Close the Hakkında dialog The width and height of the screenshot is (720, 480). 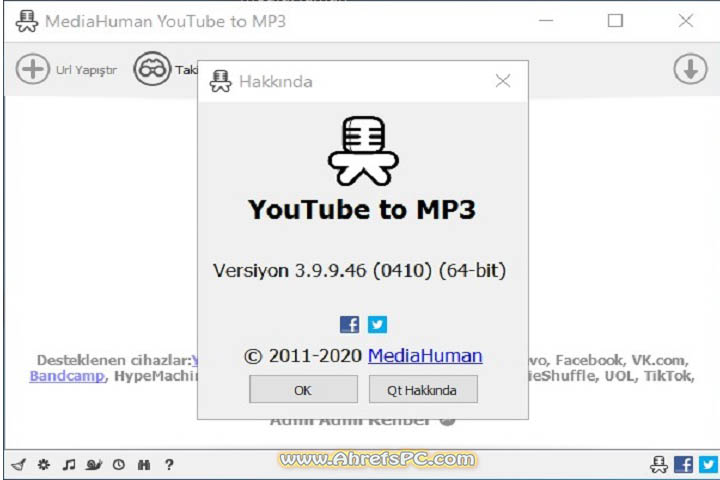coord(503,81)
